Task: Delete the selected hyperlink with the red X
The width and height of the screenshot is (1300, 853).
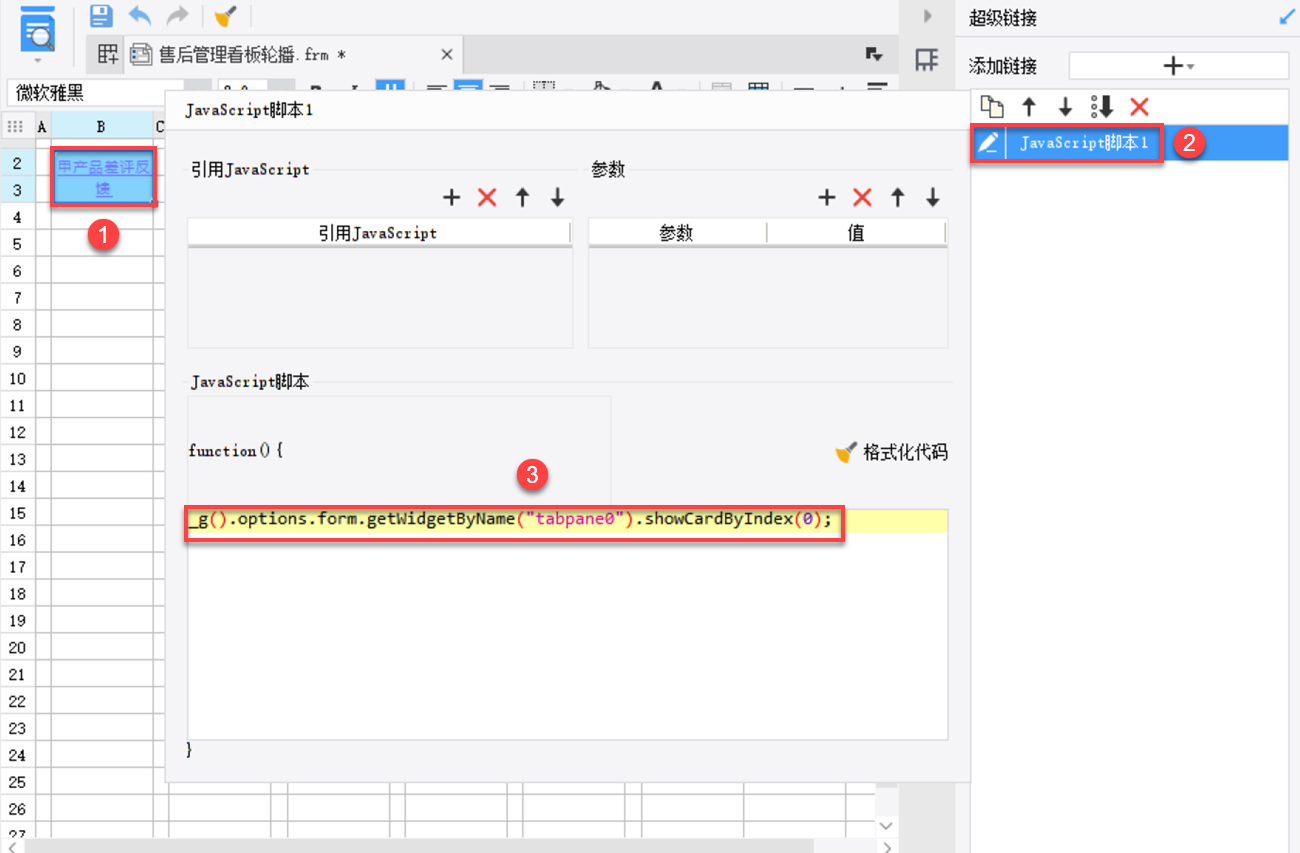Action: 1139,107
